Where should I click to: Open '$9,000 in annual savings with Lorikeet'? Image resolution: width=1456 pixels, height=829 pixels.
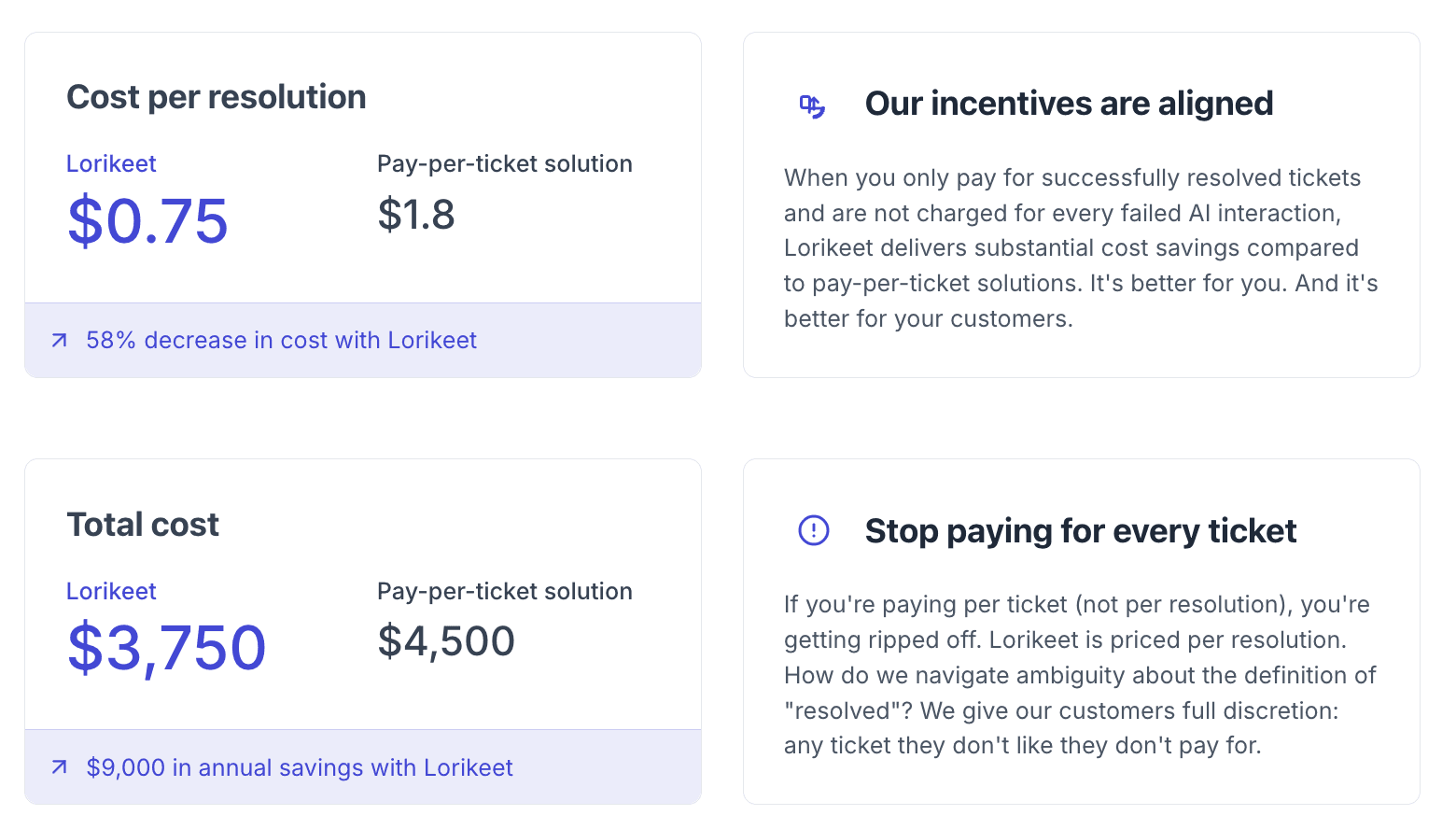(300, 767)
